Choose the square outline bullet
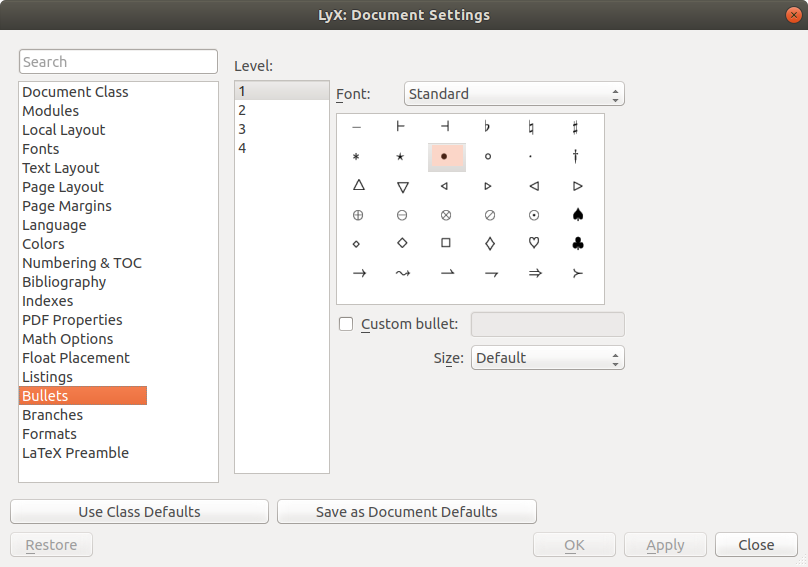Image resolution: width=808 pixels, height=567 pixels. [x=446, y=243]
